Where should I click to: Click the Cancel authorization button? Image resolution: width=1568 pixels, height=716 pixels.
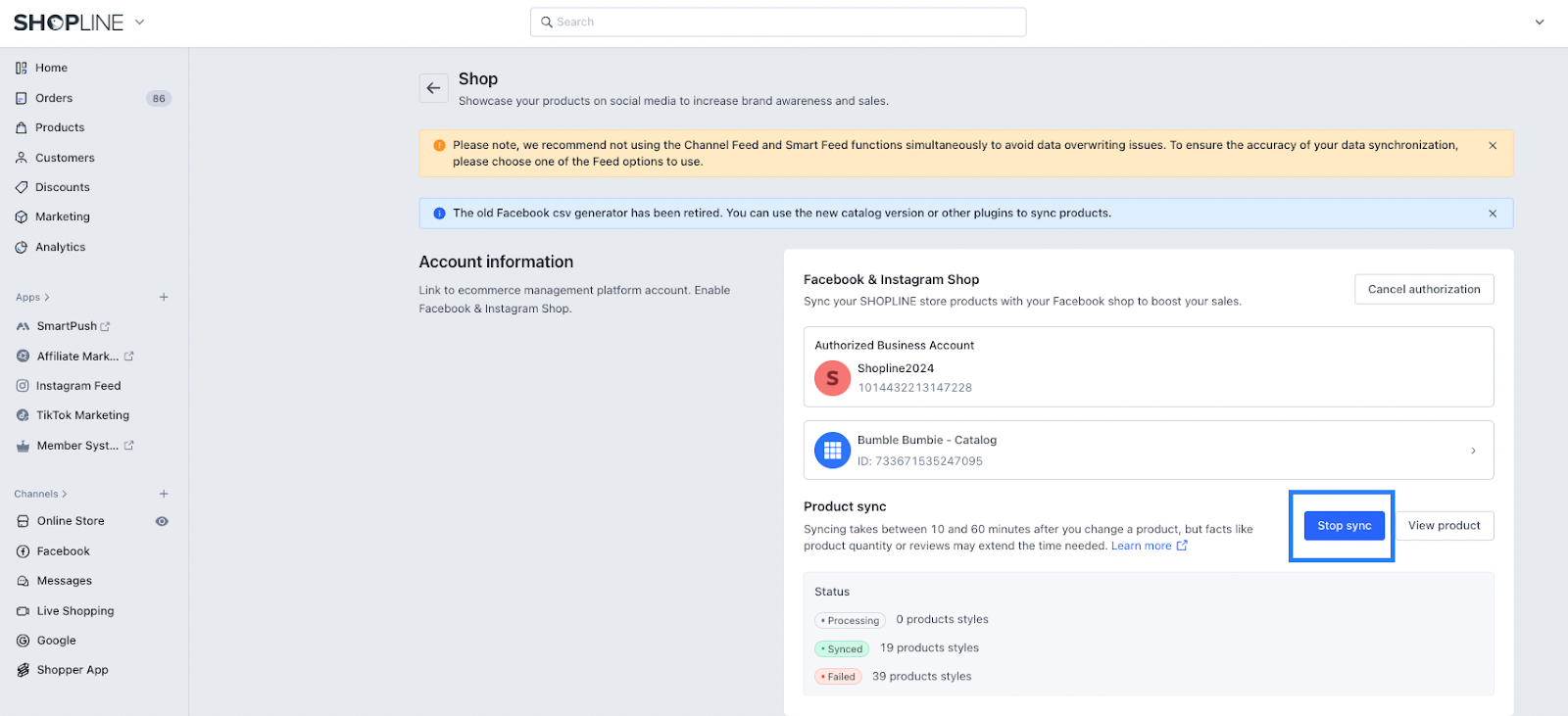1424,289
